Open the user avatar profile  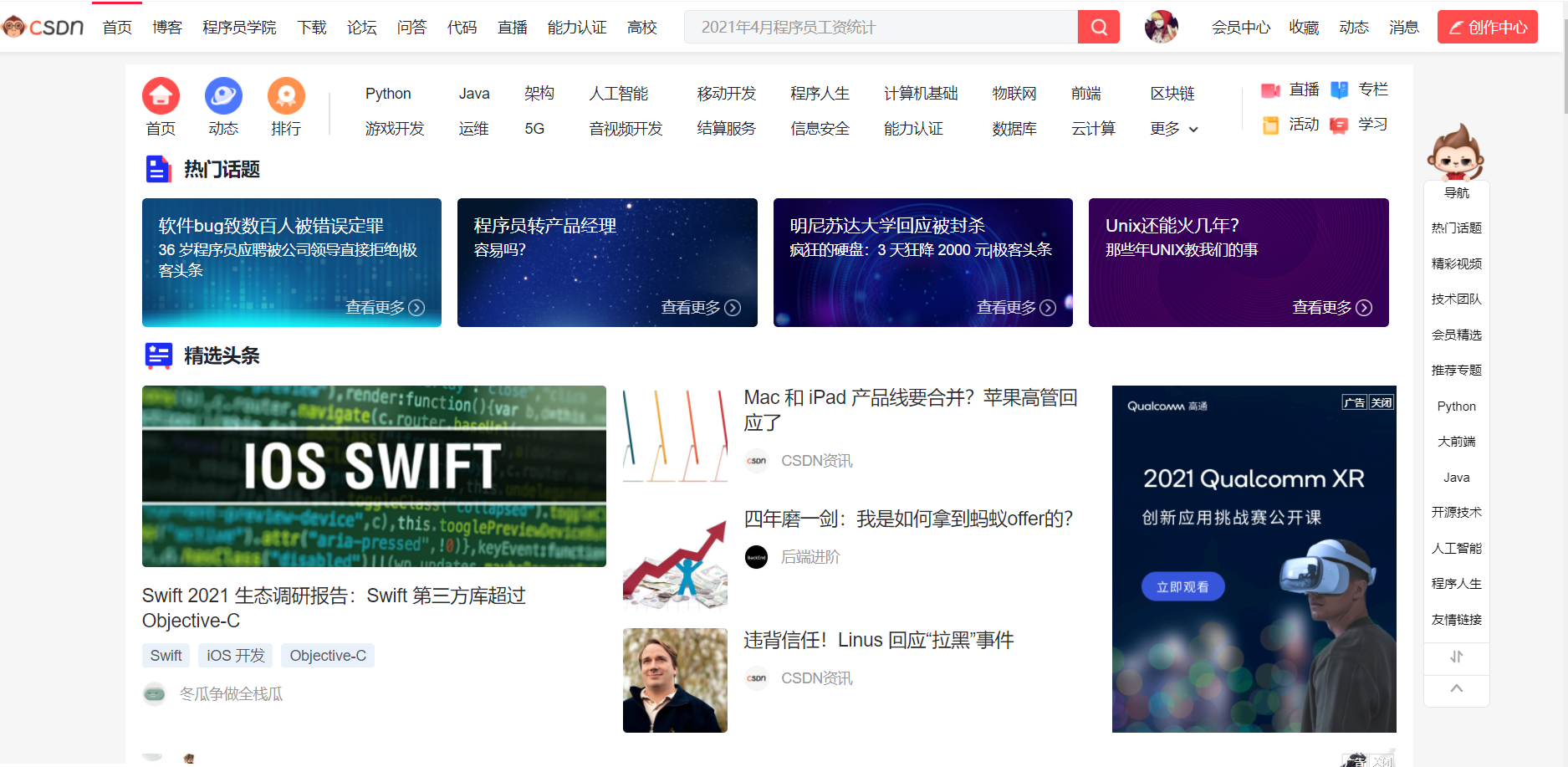(1161, 27)
